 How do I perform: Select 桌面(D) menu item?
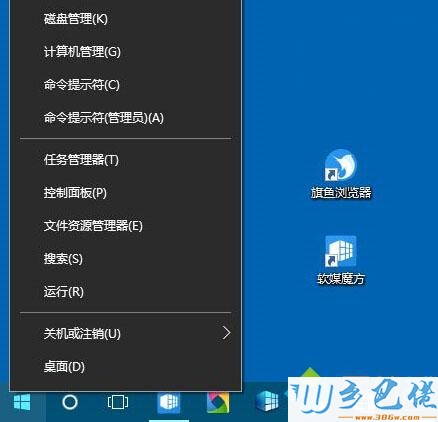pyautogui.click(x=126, y=367)
